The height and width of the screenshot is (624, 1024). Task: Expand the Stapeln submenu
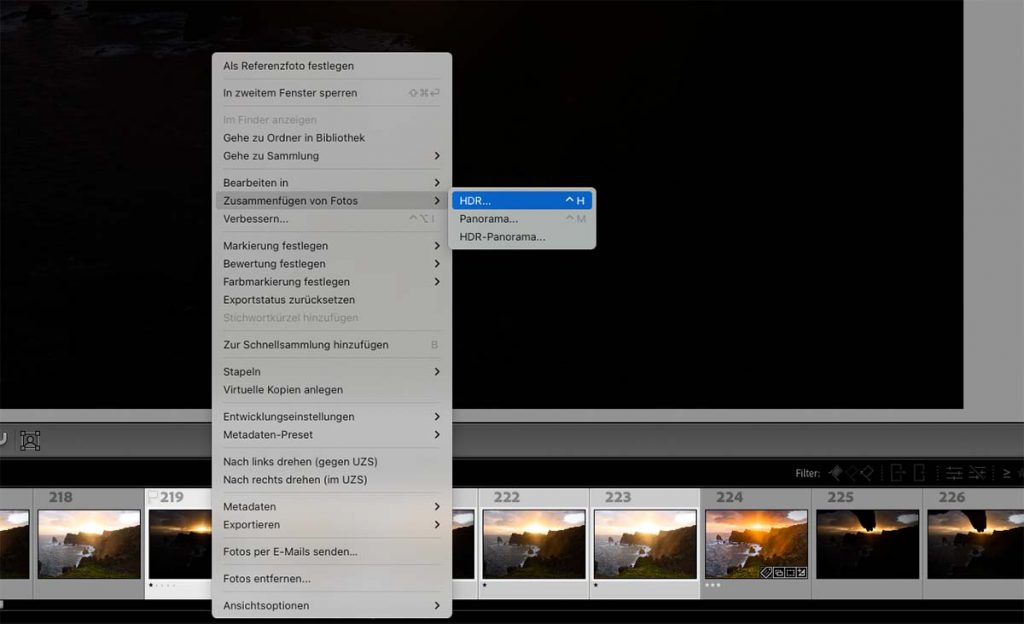tap(330, 372)
